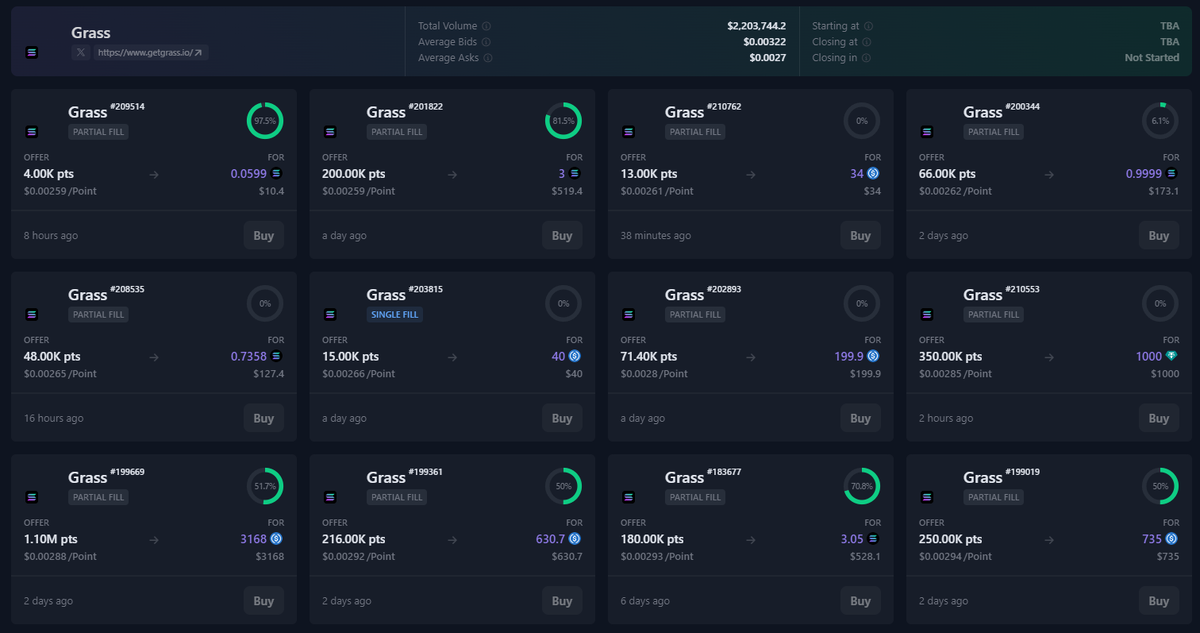
Task: Click the Total Volume value $2,203,744.2
Action: pyautogui.click(x=756, y=26)
